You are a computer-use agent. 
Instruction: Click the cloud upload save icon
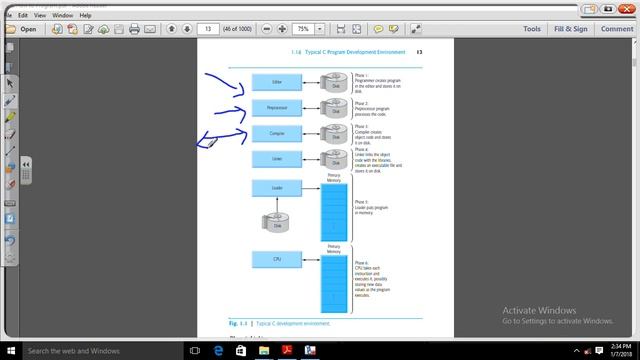104,29
